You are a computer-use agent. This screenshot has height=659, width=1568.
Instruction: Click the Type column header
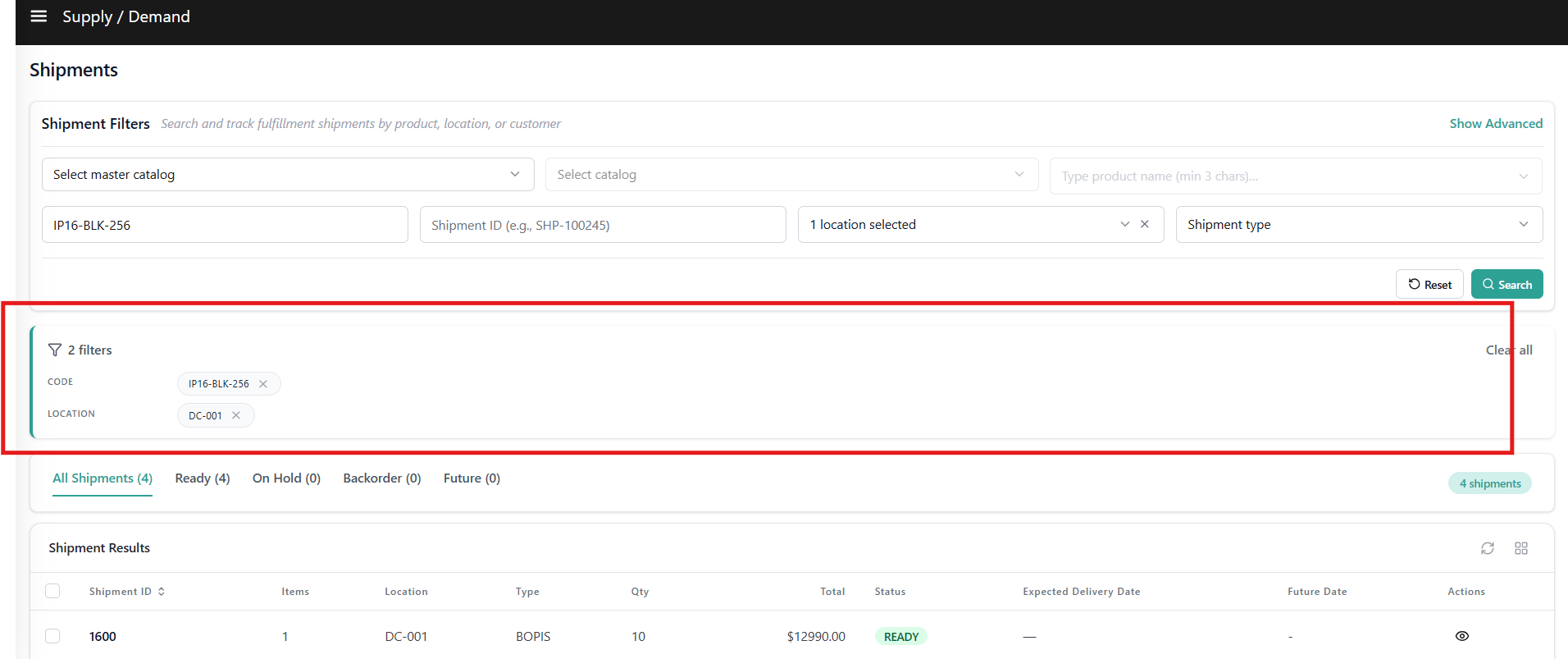(527, 592)
